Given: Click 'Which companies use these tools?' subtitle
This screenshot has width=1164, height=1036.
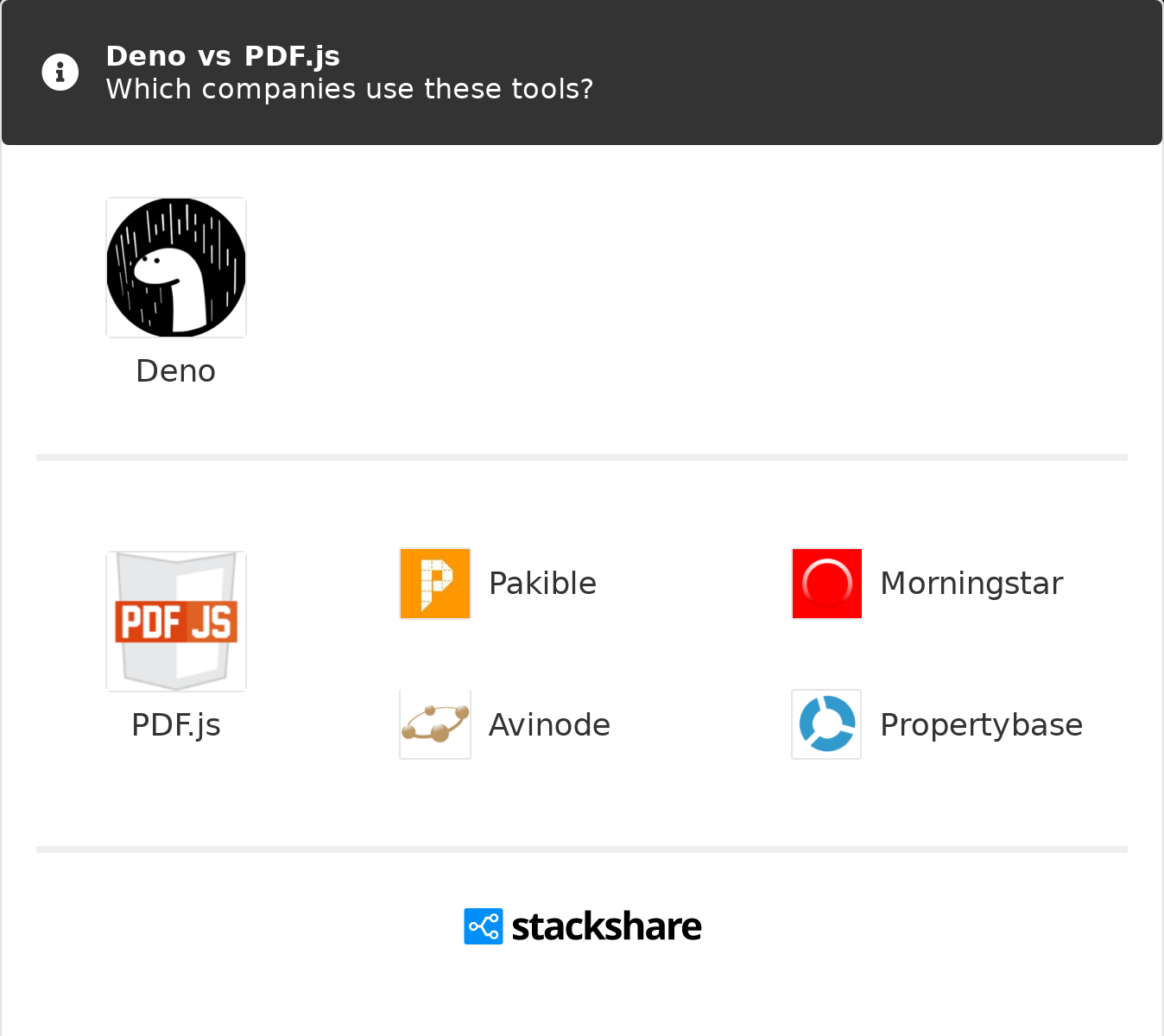Looking at the screenshot, I should tap(350, 89).
